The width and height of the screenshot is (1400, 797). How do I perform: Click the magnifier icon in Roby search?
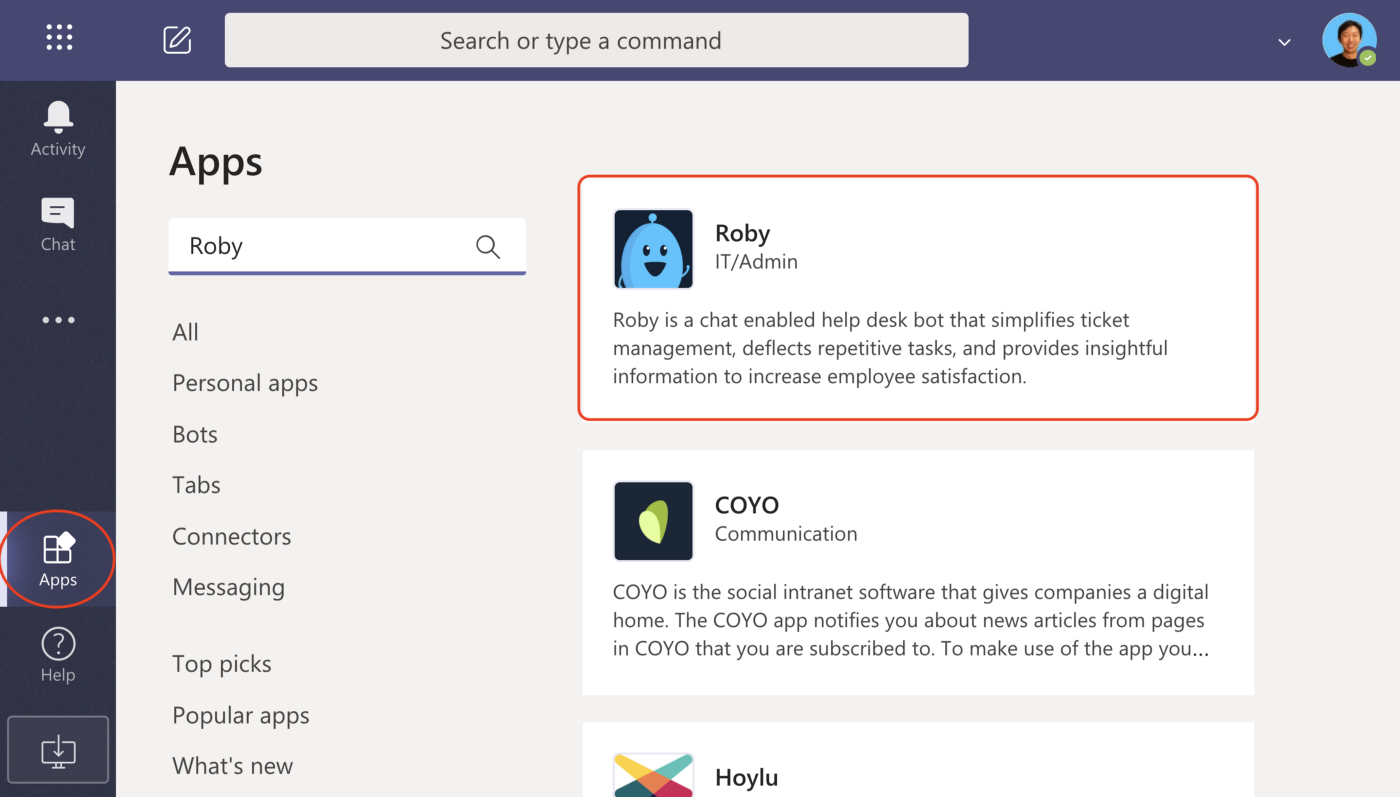point(488,246)
